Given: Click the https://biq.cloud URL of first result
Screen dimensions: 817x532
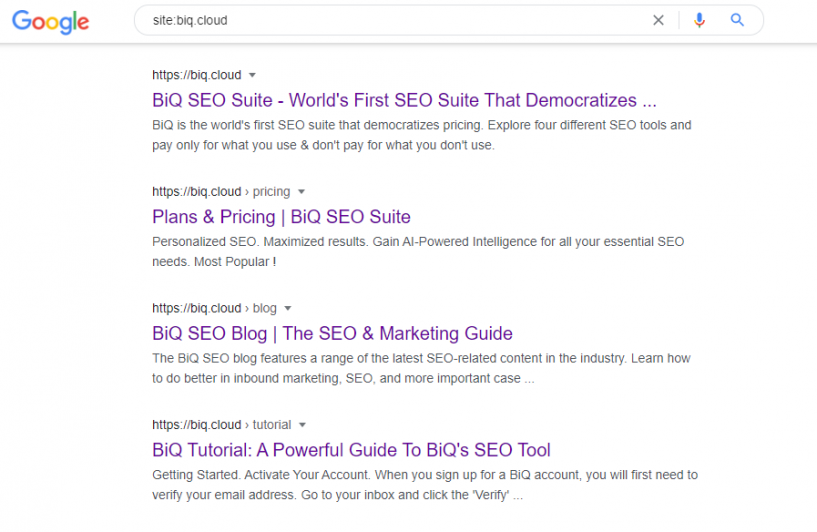Looking at the screenshot, I should tap(196, 75).
